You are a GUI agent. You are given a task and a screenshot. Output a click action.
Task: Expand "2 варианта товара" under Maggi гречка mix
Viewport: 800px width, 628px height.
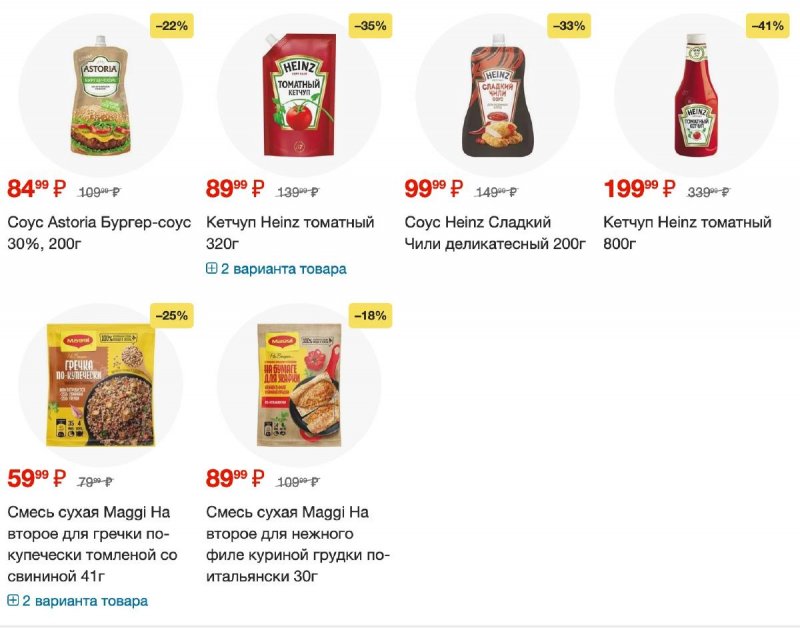coord(78,601)
